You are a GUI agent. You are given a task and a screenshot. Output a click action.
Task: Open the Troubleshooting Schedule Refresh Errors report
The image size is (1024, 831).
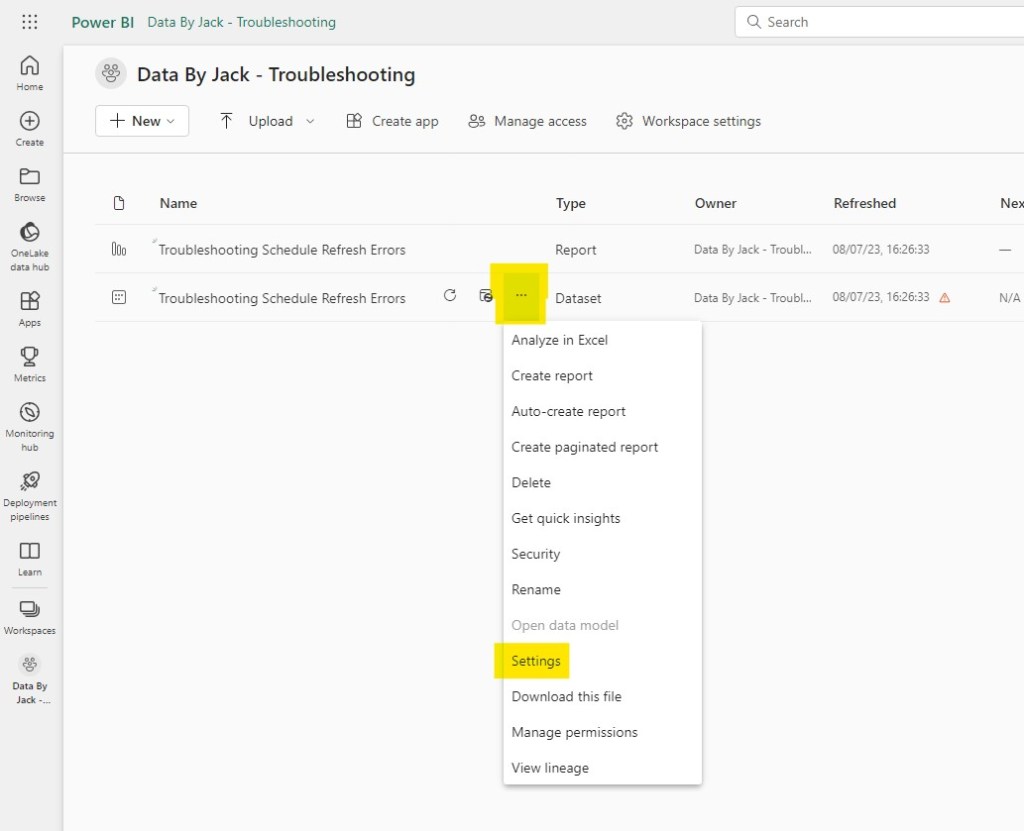coord(282,250)
